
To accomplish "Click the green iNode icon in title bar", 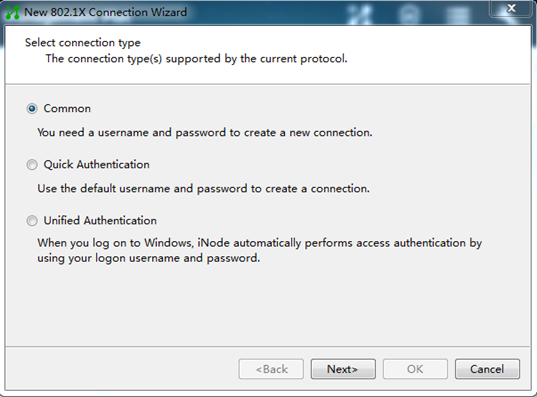I will point(12,12).
